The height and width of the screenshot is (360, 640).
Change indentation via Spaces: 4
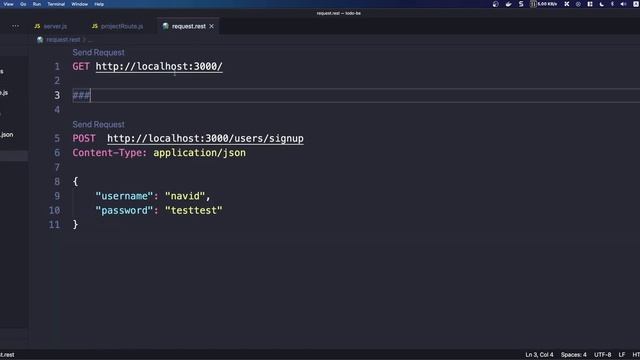[x=573, y=355]
